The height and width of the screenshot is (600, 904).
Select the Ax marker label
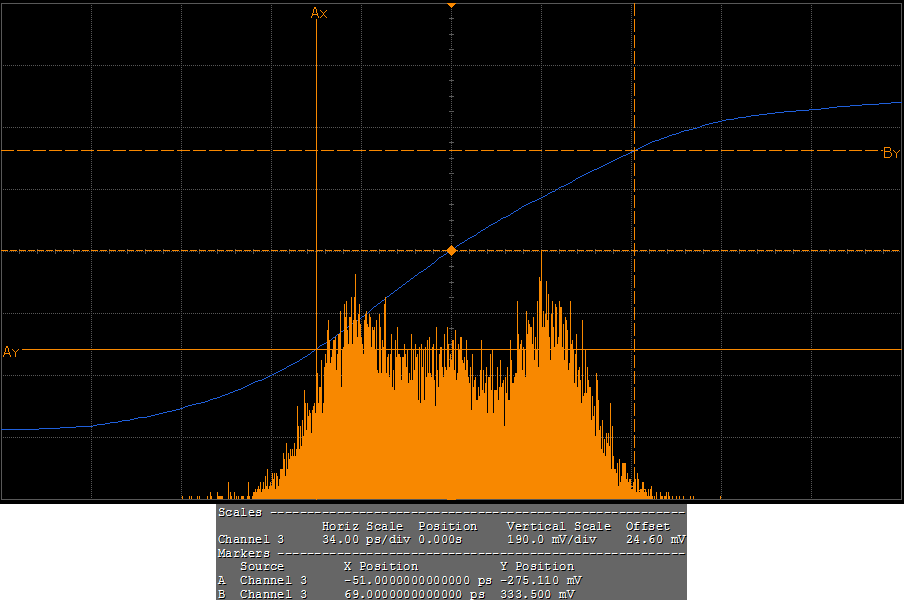(319, 13)
